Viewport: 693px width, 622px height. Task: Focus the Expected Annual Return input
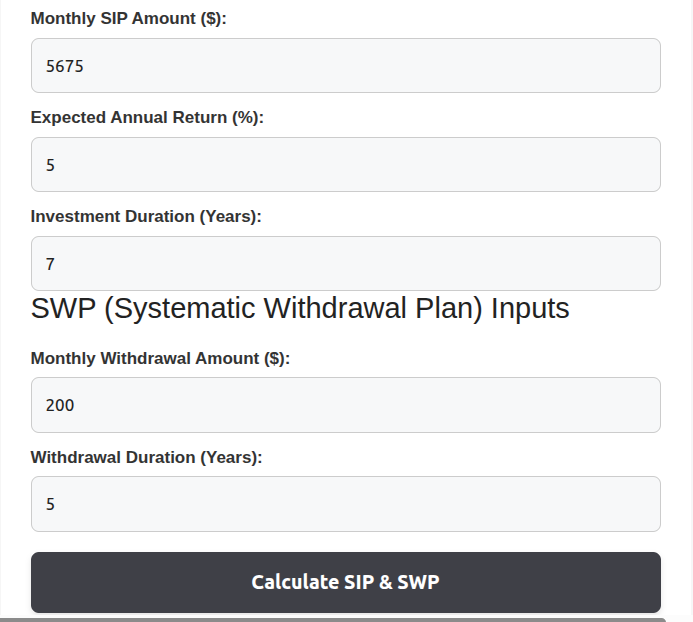point(345,165)
